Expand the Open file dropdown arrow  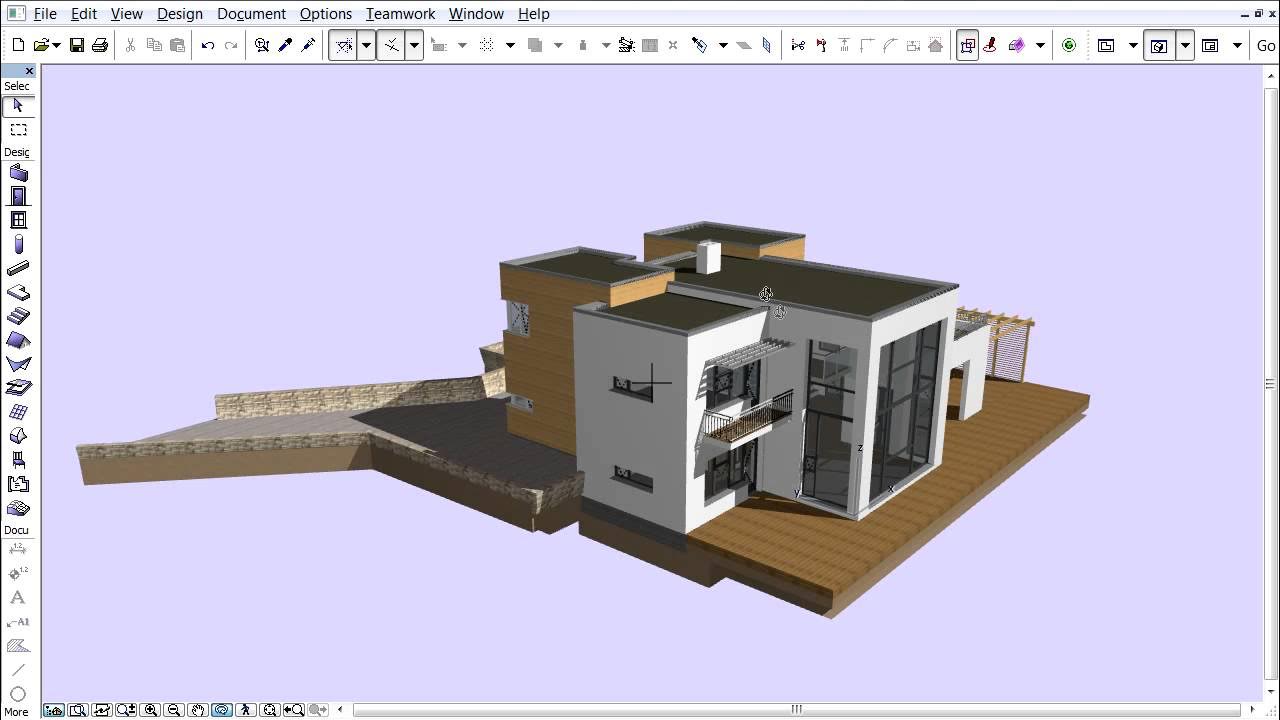56,45
